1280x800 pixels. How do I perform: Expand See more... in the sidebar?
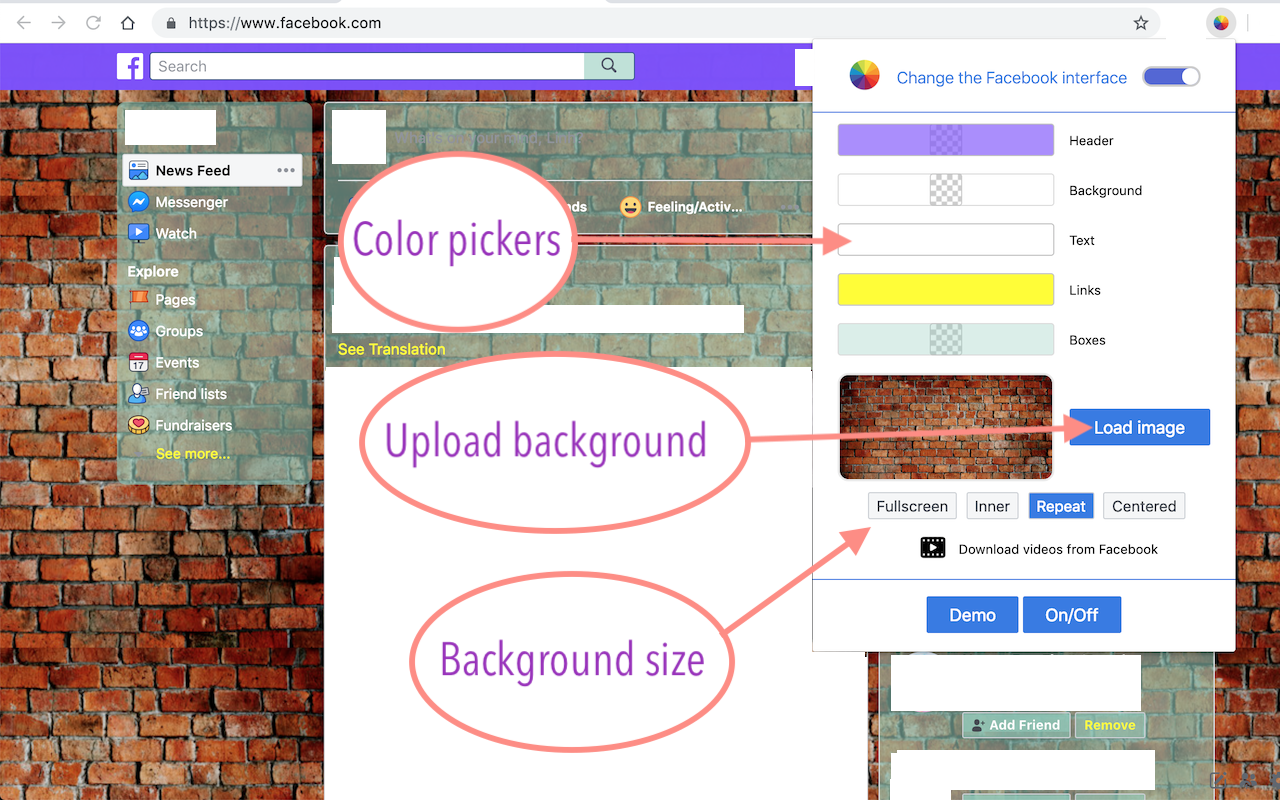pos(193,453)
